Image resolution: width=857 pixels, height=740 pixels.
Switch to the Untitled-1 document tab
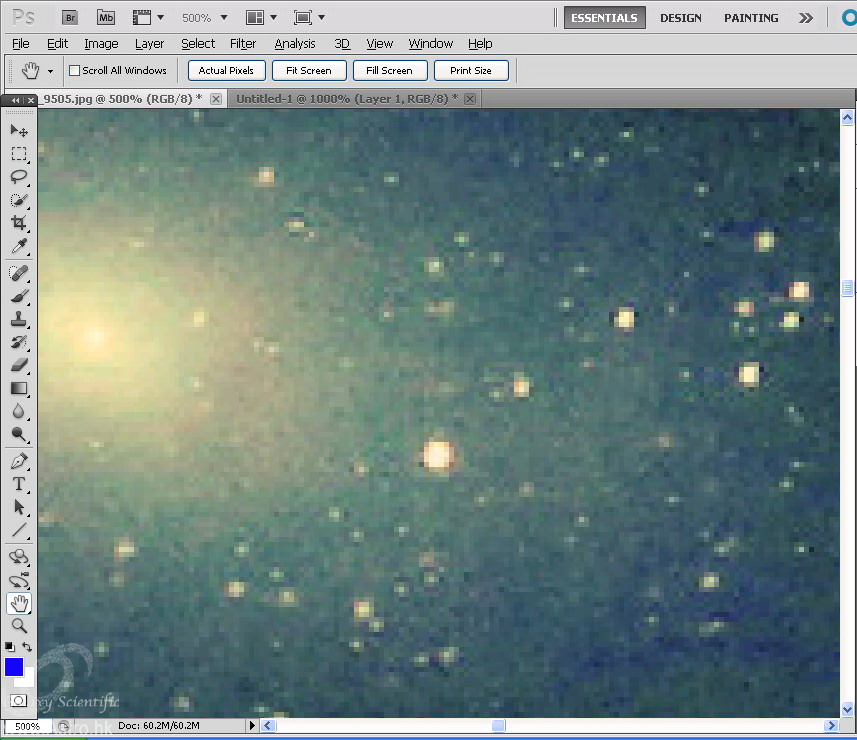[x=346, y=98]
